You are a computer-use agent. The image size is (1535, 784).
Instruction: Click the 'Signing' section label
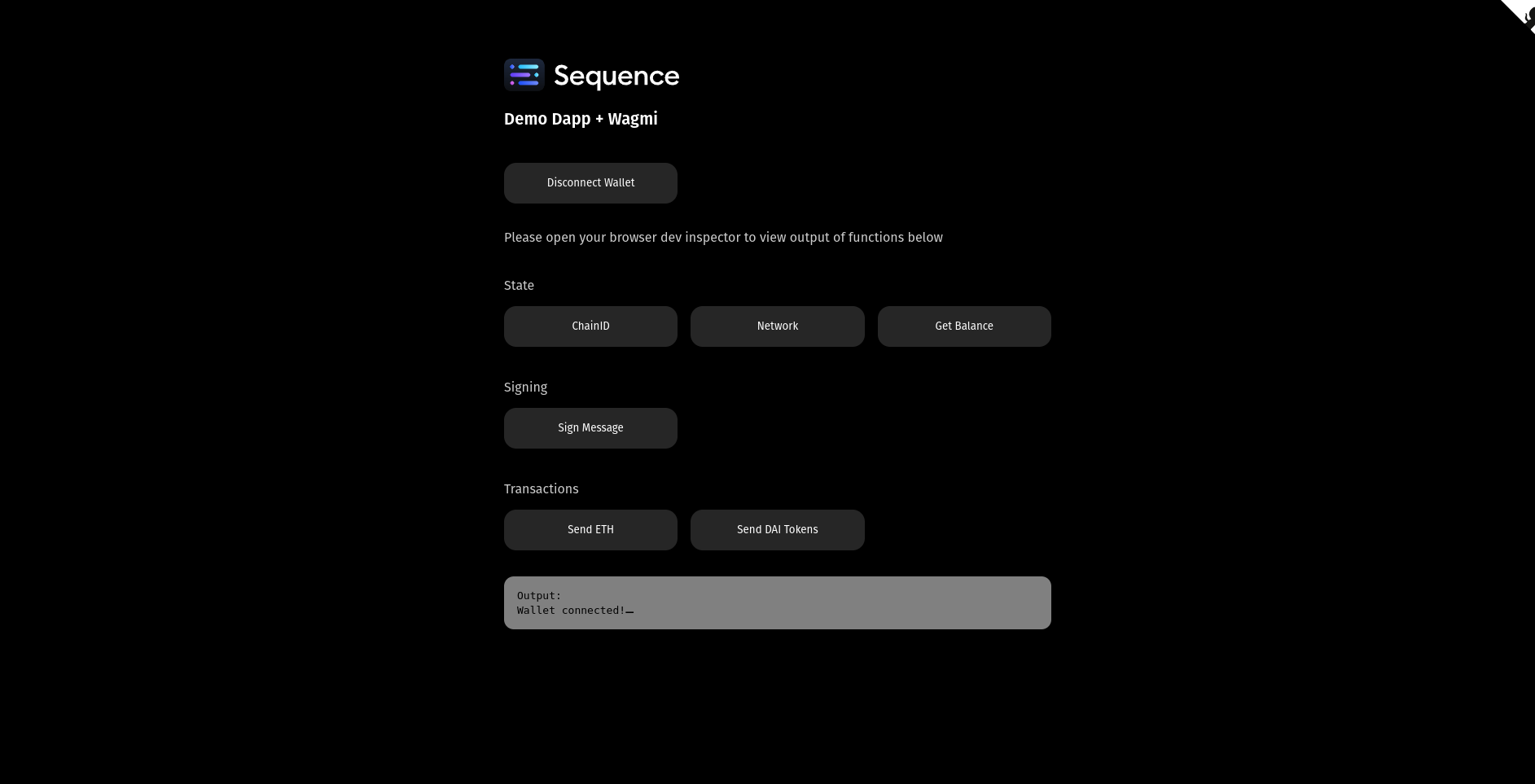pos(525,388)
